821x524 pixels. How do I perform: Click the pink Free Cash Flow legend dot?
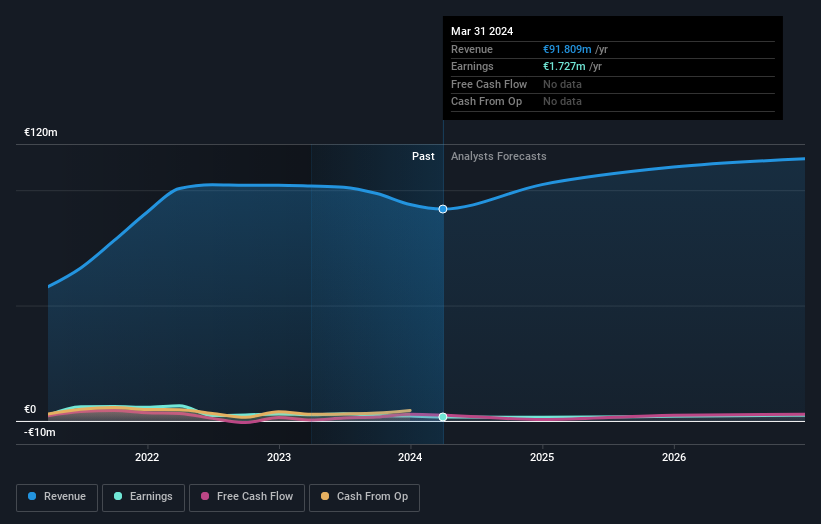[x=205, y=496]
